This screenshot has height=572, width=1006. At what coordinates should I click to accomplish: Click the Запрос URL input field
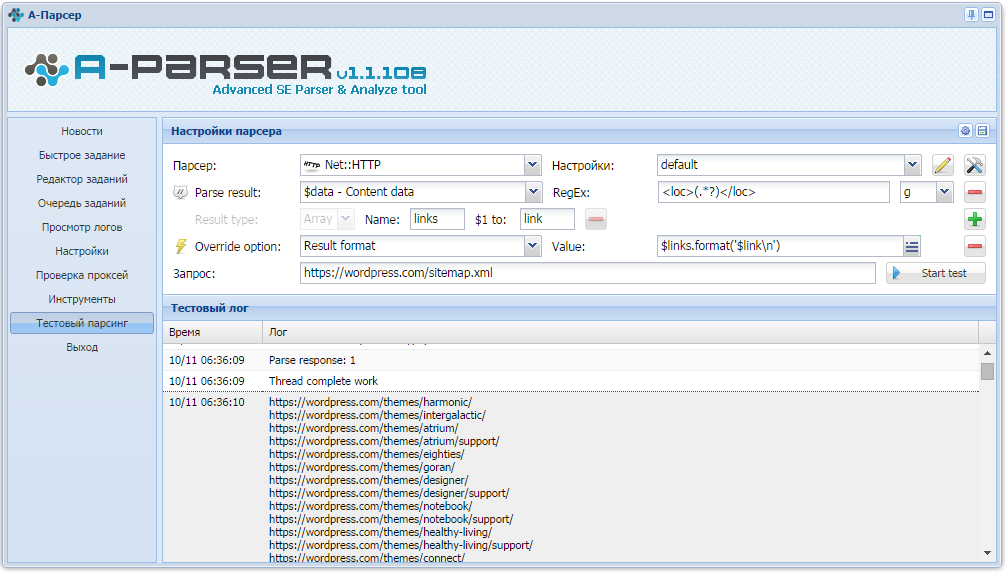pyautogui.click(x=588, y=273)
